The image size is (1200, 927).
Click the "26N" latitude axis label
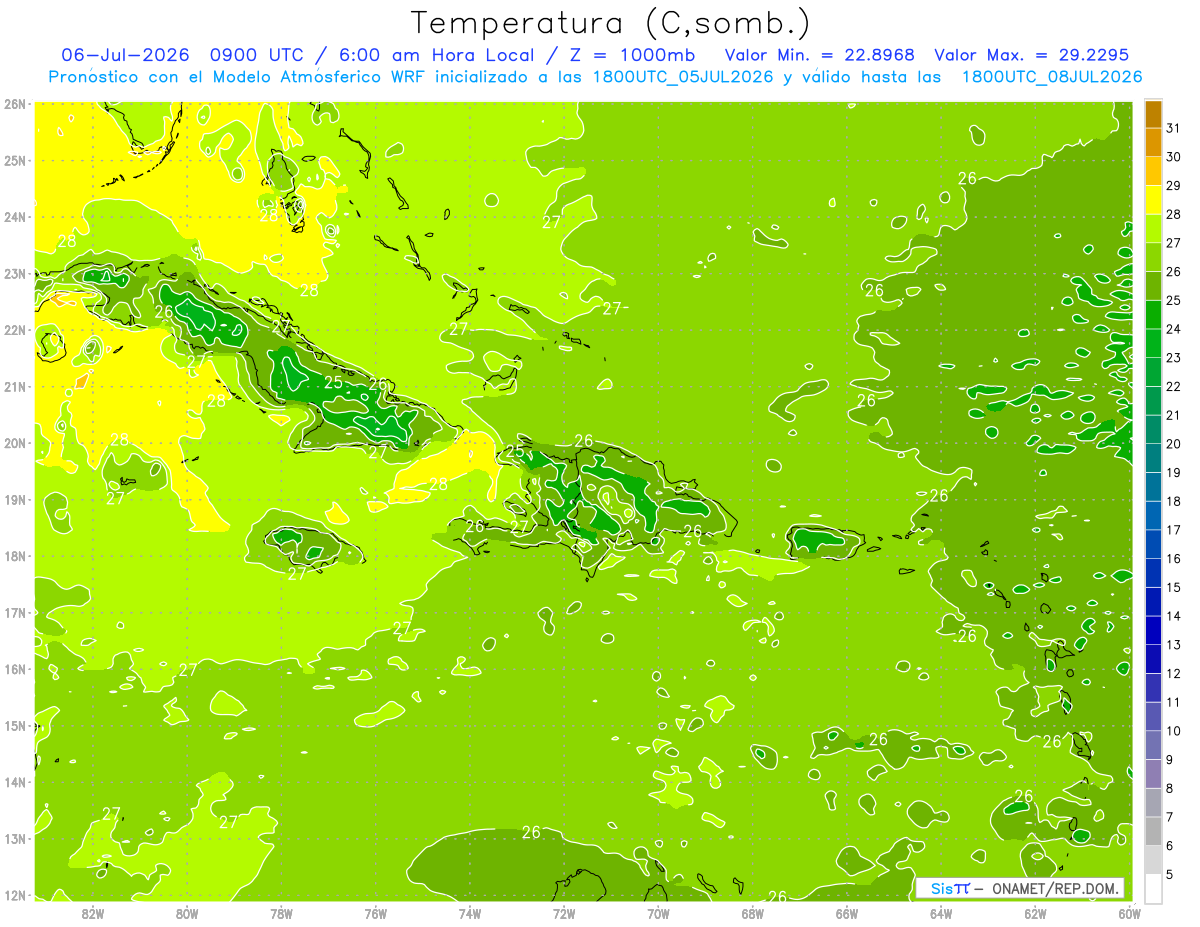[x=15, y=104]
